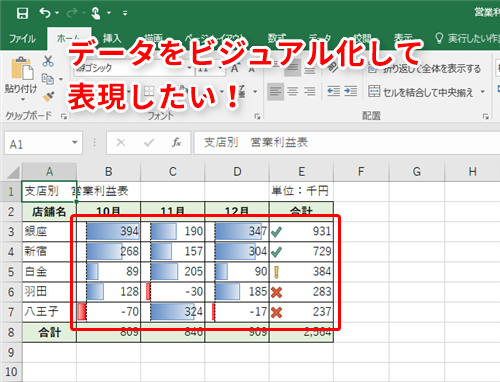Toggle the center-align text button

[293, 91]
